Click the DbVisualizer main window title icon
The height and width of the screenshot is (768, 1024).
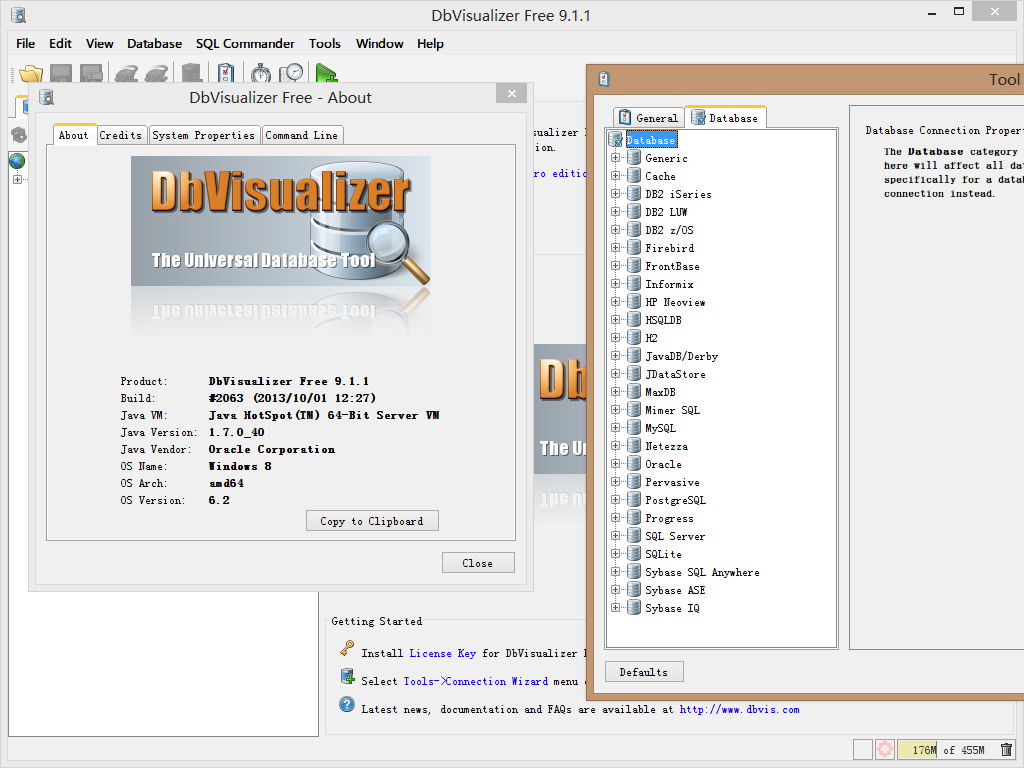click(18, 15)
